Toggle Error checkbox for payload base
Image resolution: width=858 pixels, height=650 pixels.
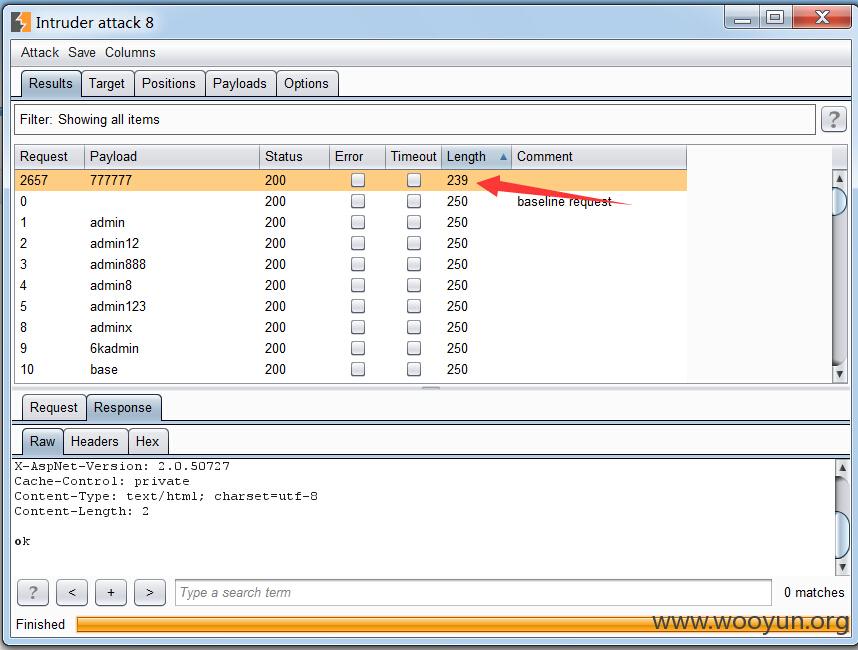[358, 369]
